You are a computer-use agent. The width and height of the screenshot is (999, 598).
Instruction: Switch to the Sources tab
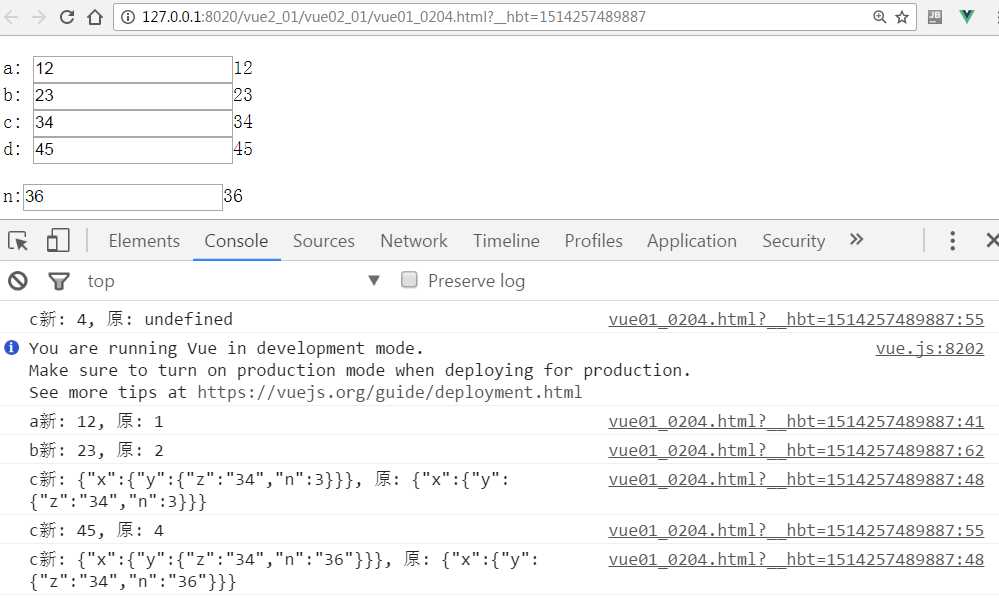(324, 241)
